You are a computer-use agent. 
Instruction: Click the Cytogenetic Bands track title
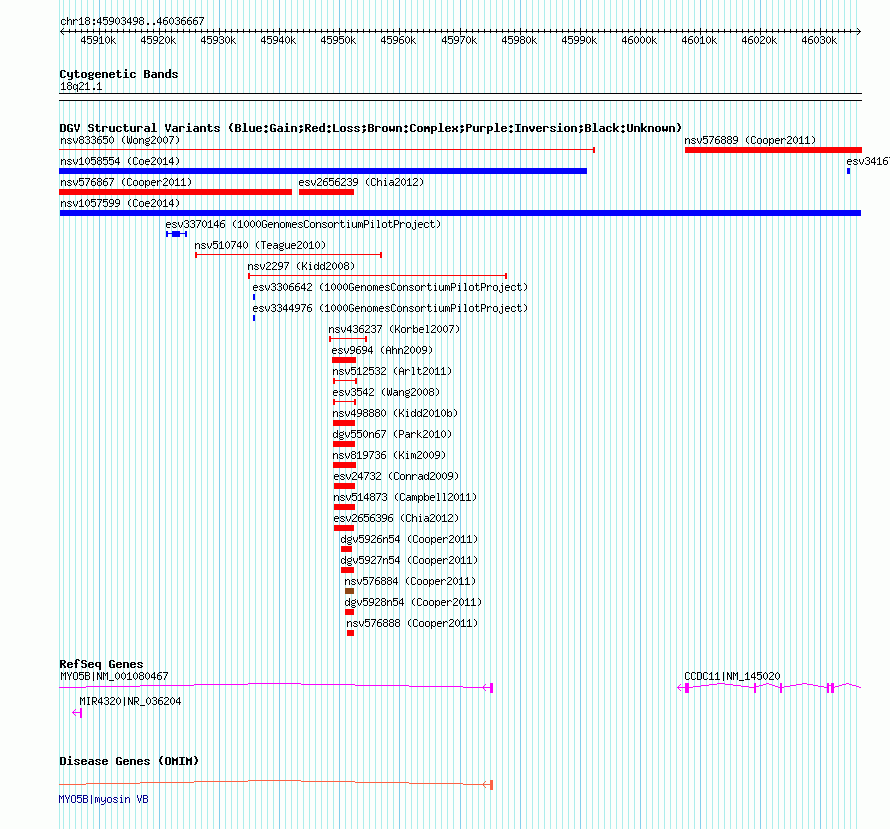click(119, 74)
